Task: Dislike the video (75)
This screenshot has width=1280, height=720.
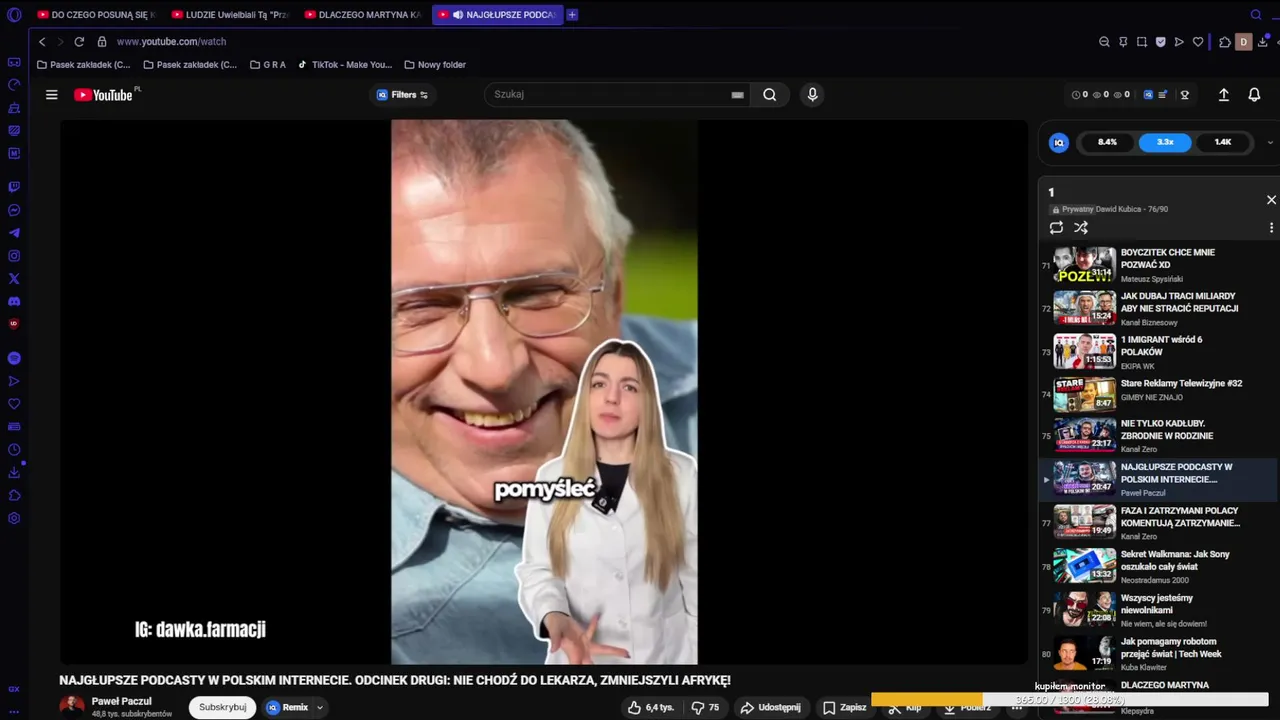Action: click(705, 707)
